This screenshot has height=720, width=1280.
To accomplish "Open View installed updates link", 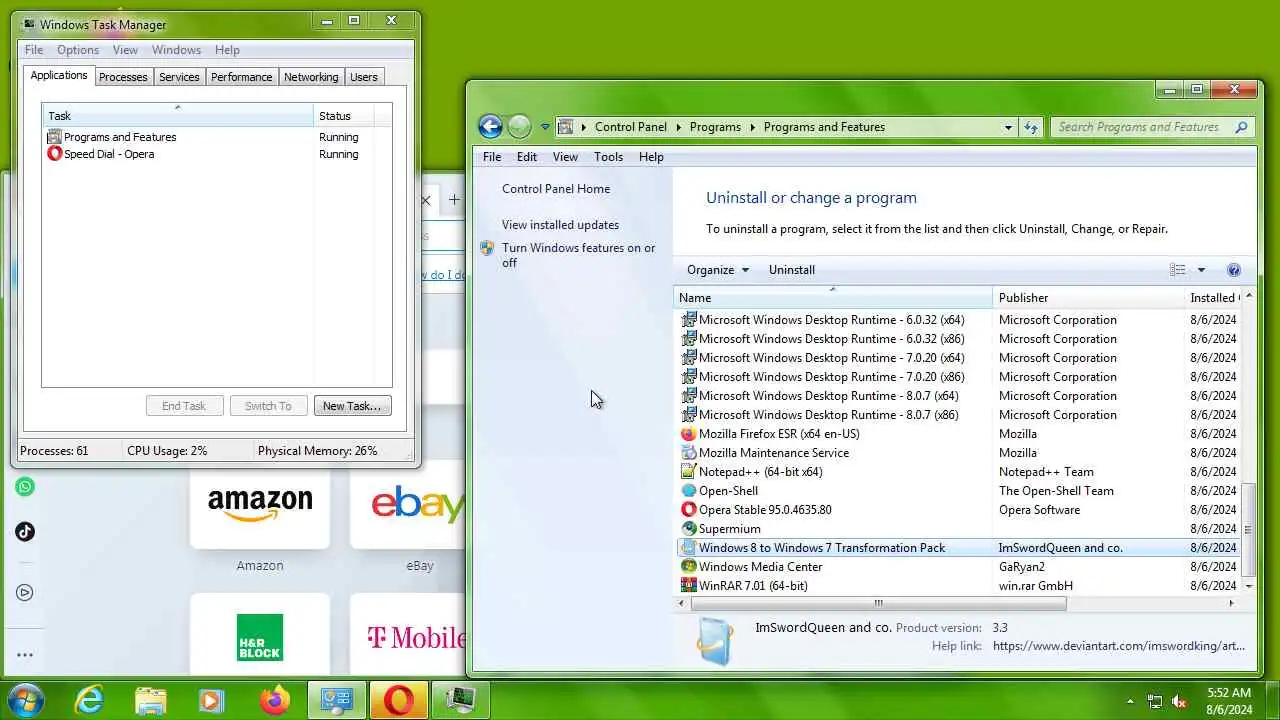I will 560,225.
